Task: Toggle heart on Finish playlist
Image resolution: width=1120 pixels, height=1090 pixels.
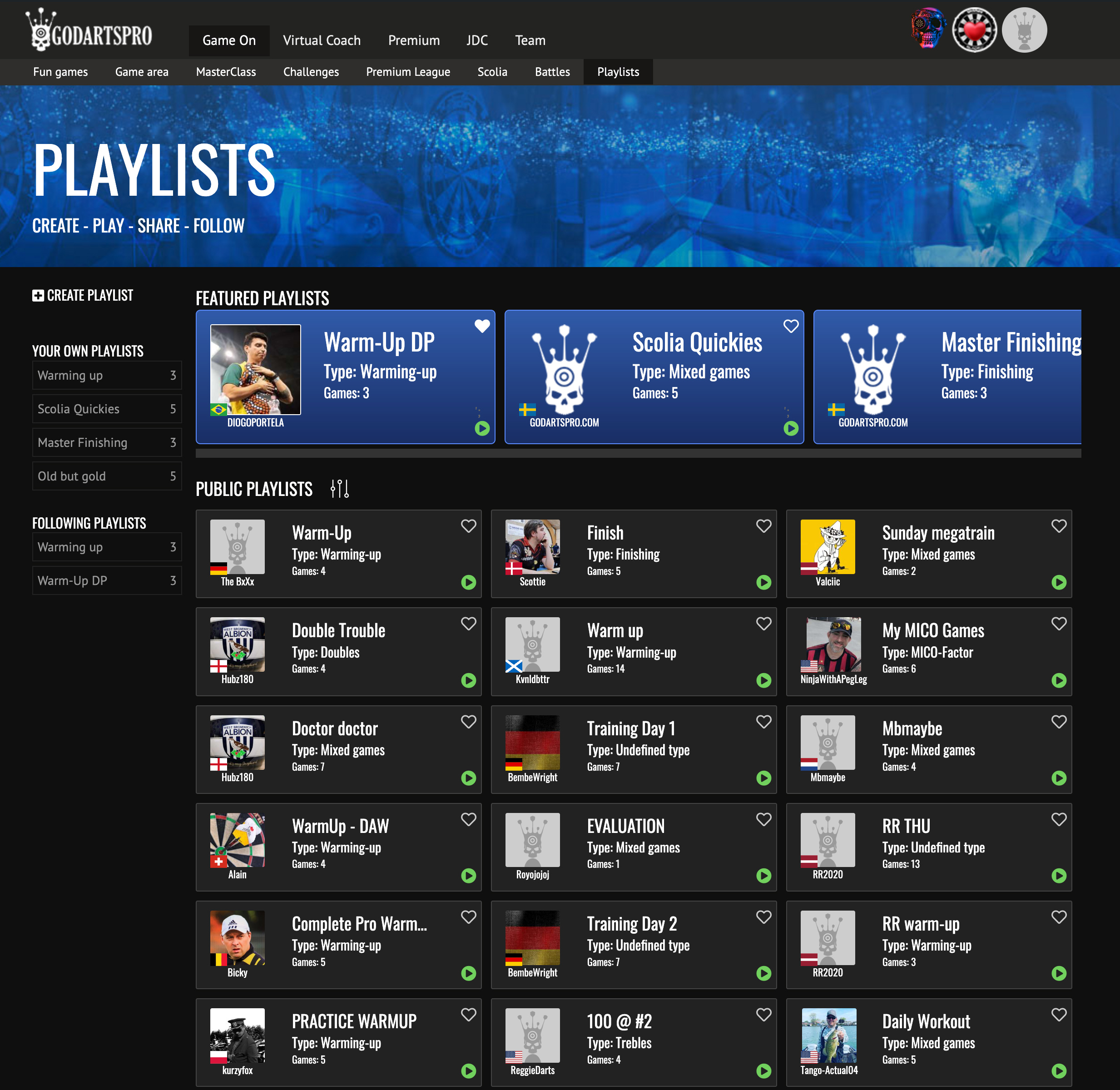Action: click(763, 525)
